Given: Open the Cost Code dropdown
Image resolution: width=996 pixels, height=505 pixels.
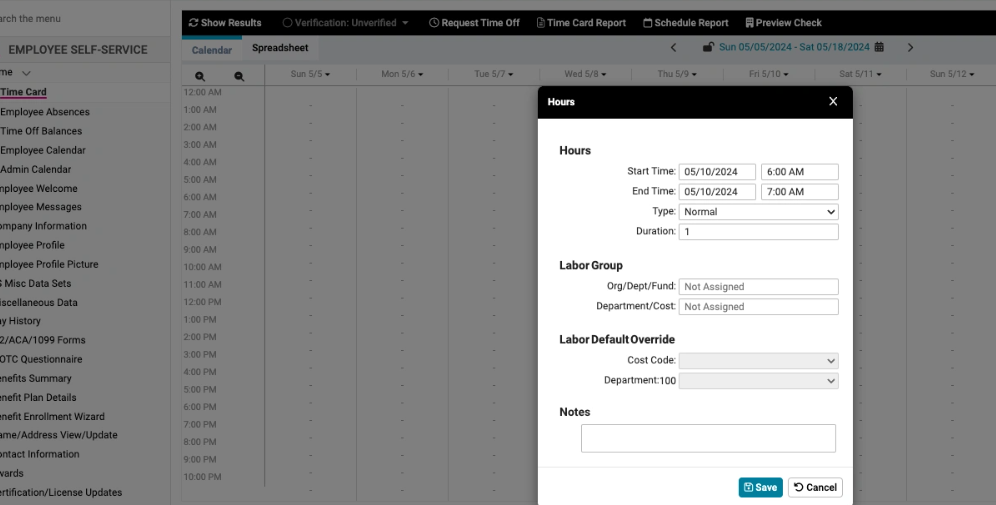Looking at the screenshot, I should point(758,361).
